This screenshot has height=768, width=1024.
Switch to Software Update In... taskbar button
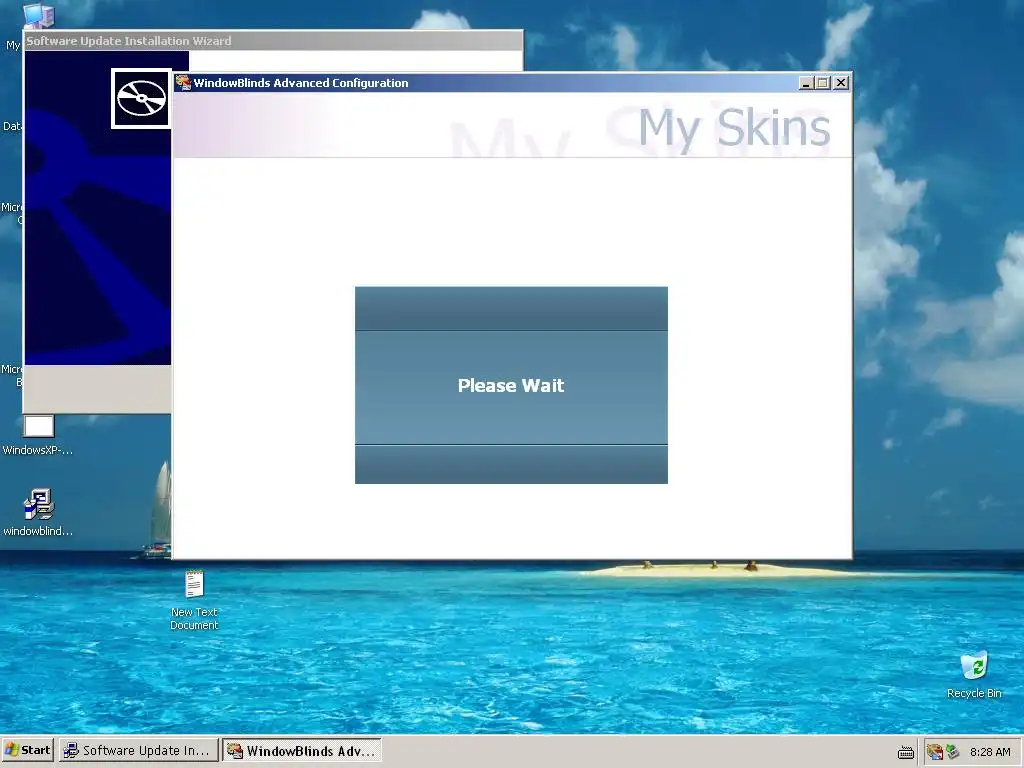pyautogui.click(x=138, y=750)
